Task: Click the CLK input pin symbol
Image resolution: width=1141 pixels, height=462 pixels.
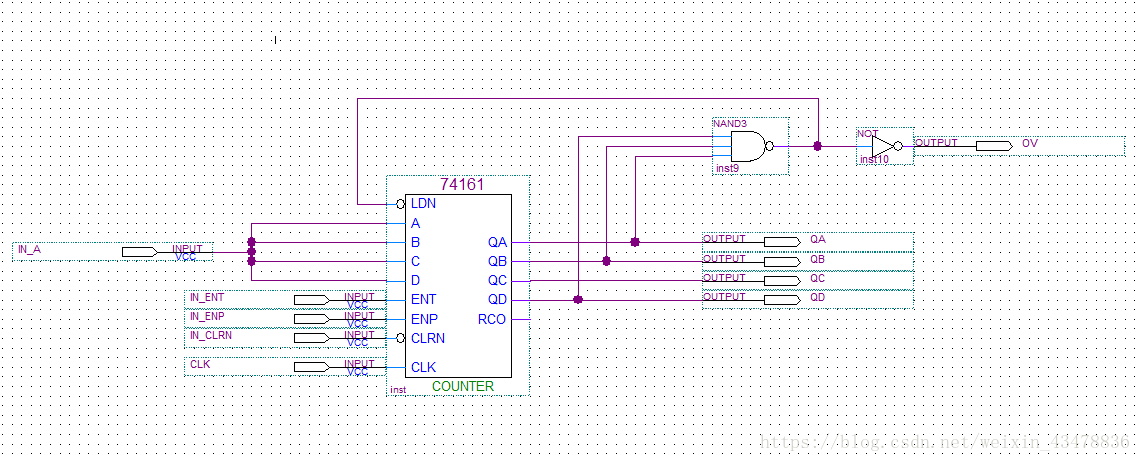Action: 311,367
